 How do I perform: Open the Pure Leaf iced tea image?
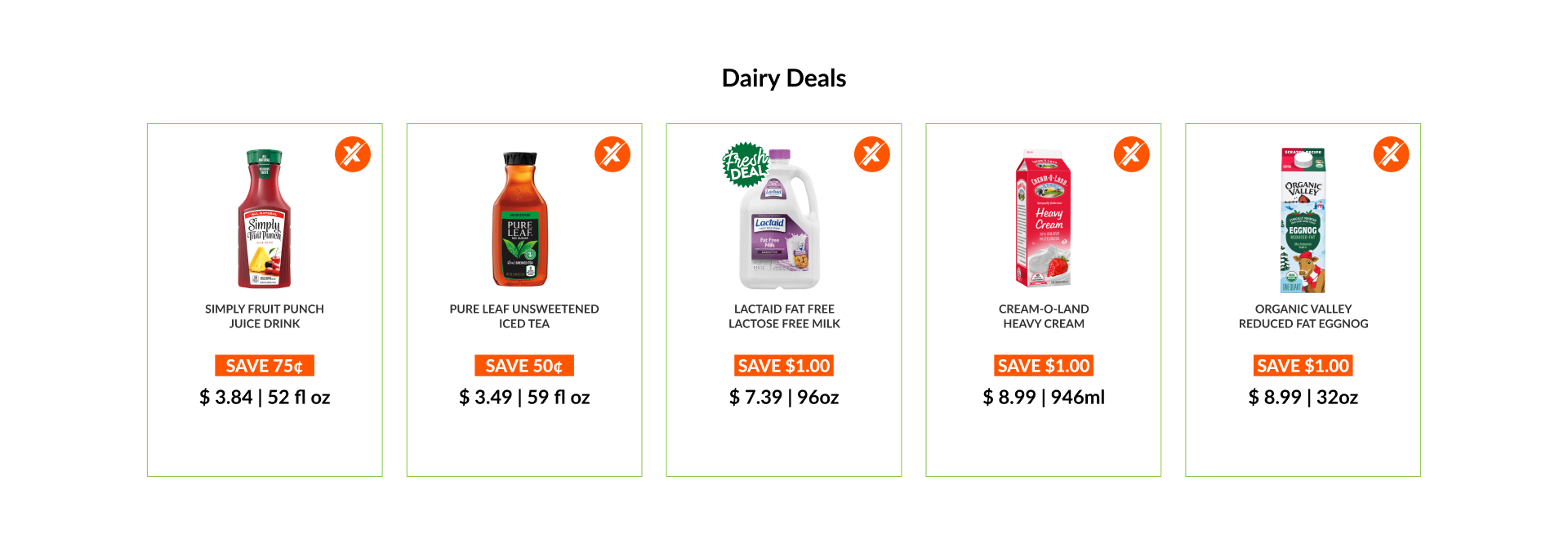coord(521,219)
